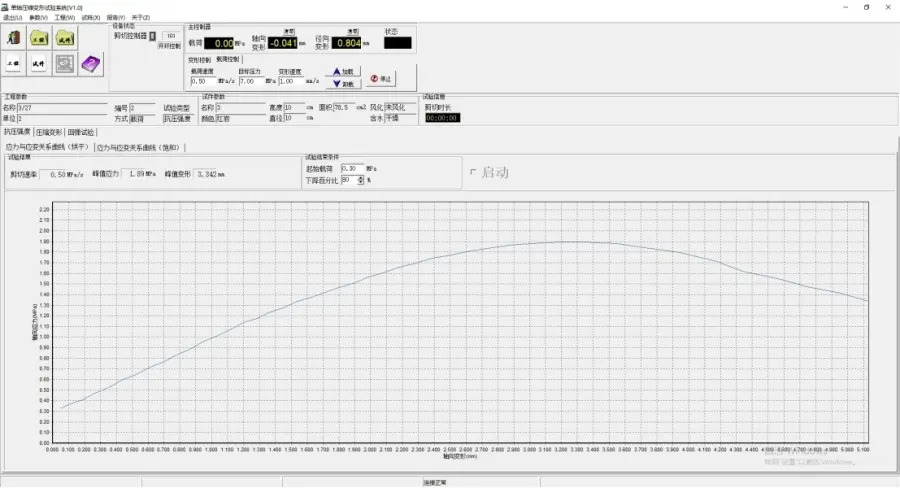
Task: Click the shear controller status indicator
Action: click(x=153, y=36)
